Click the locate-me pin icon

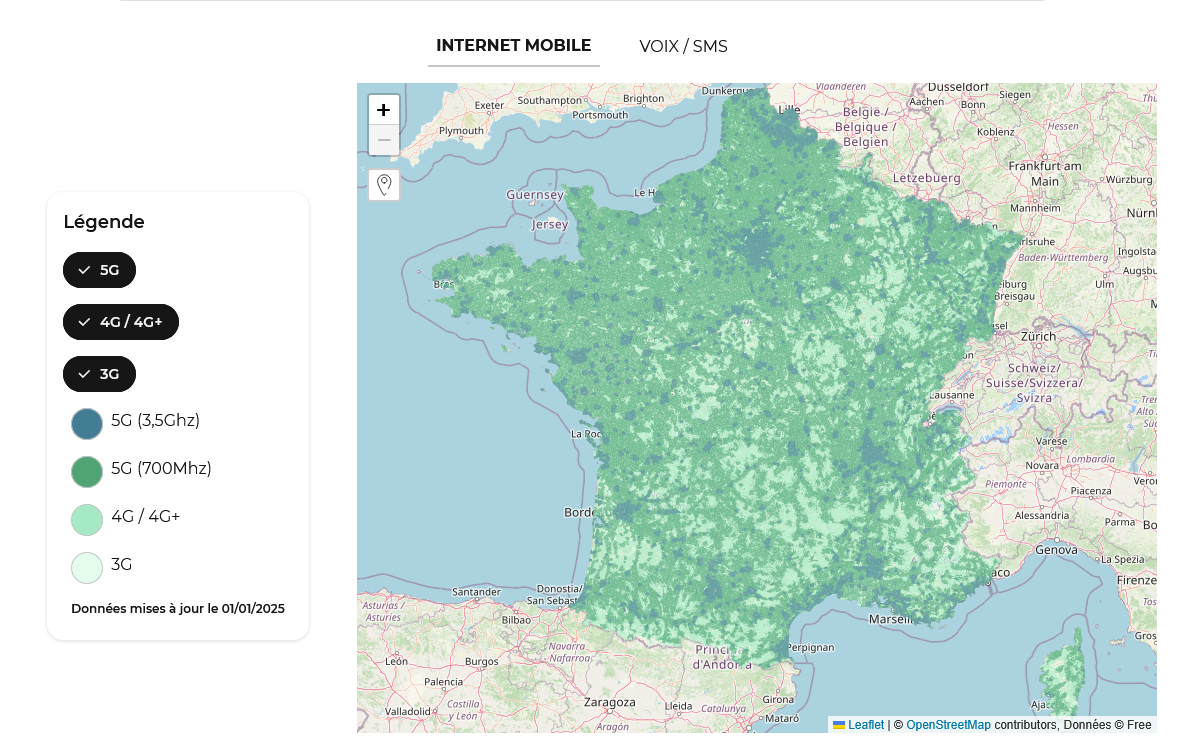pyautogui.click(x=384, y=185)
